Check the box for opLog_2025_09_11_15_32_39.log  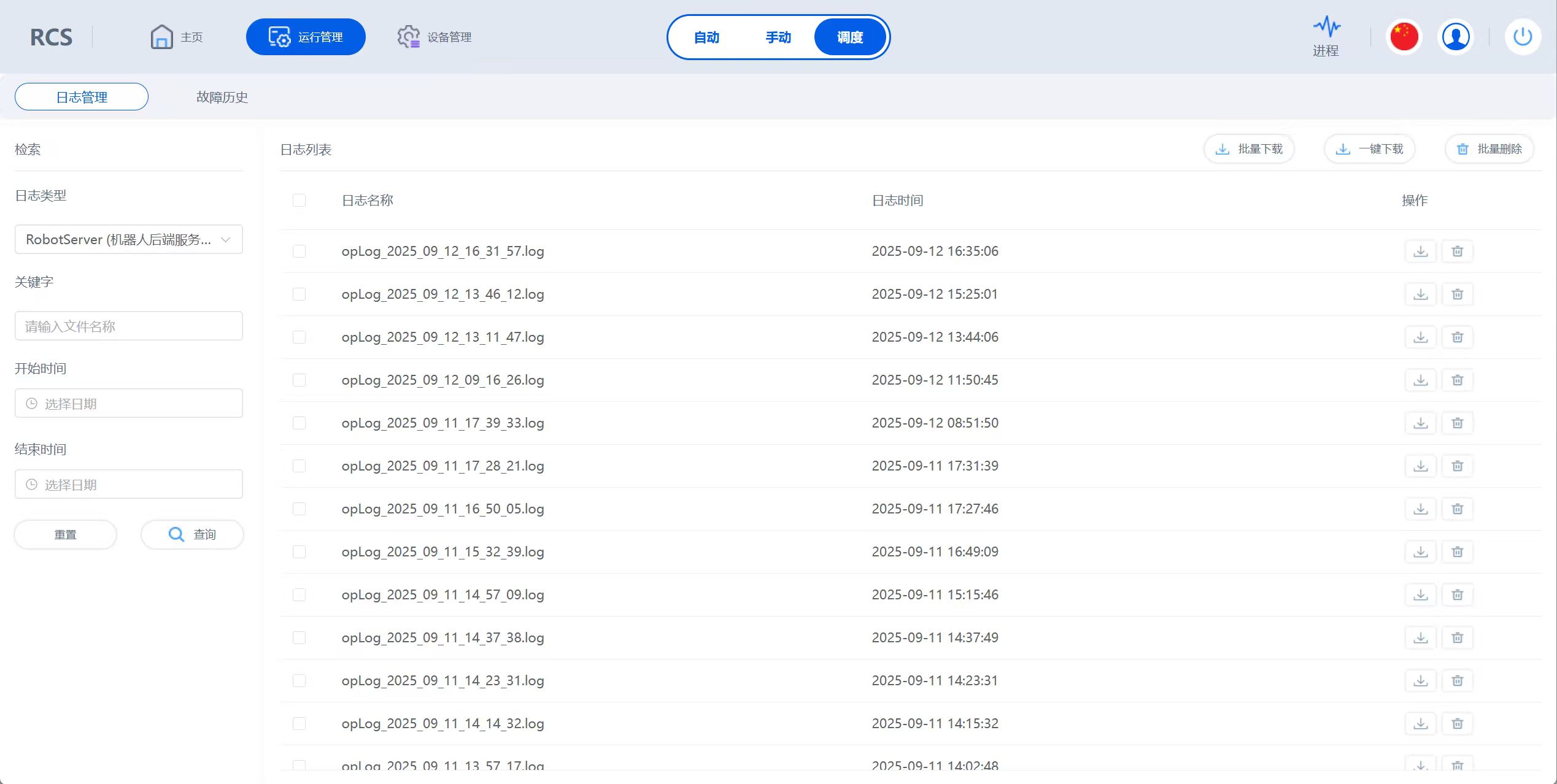click(x=299, y=552)
